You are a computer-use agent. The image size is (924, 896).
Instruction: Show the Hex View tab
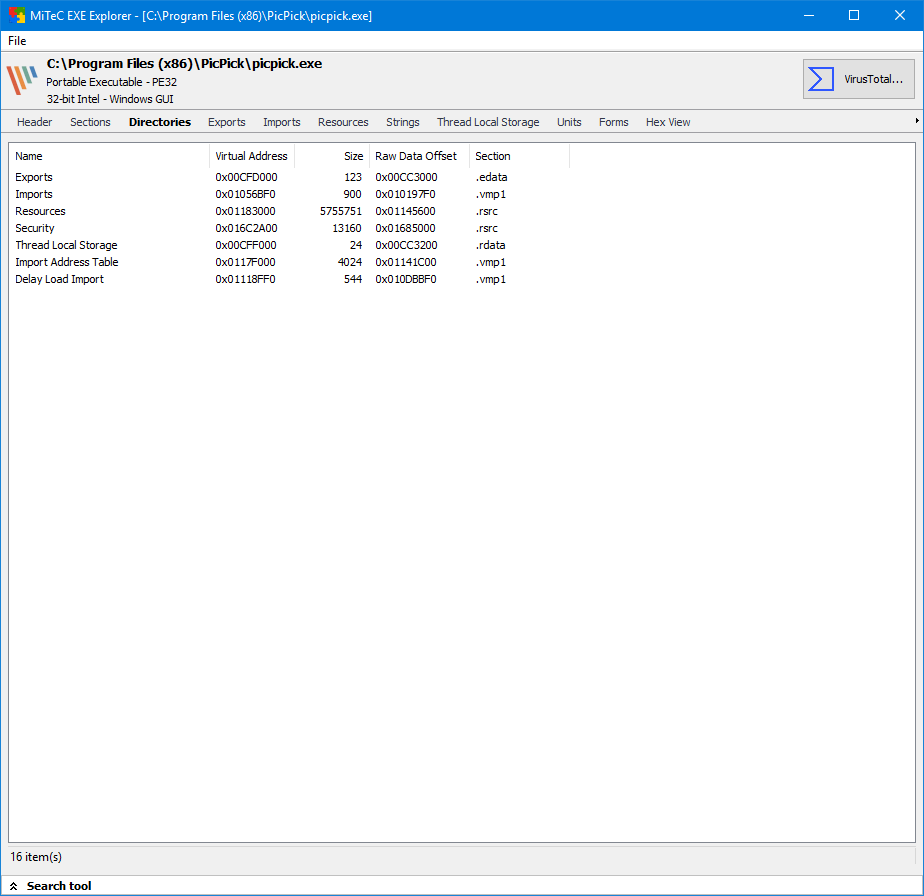[x=668, y=122]
